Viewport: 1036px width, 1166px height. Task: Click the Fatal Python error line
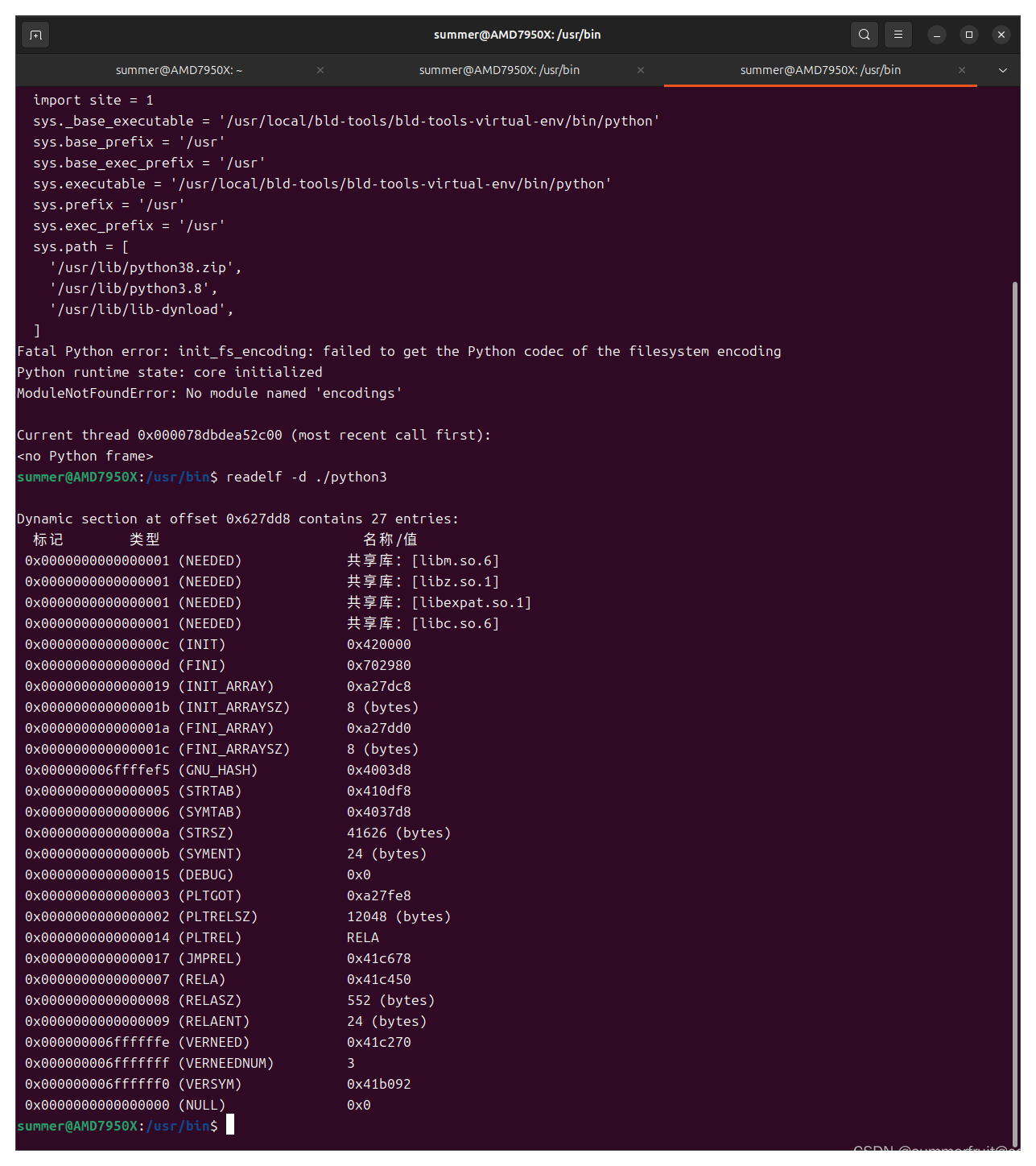point(399,351)
